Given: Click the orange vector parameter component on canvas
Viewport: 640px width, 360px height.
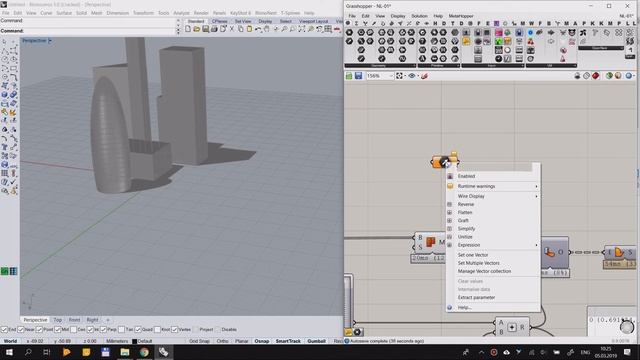Looking at the screenshot, I should coord(444,162).
